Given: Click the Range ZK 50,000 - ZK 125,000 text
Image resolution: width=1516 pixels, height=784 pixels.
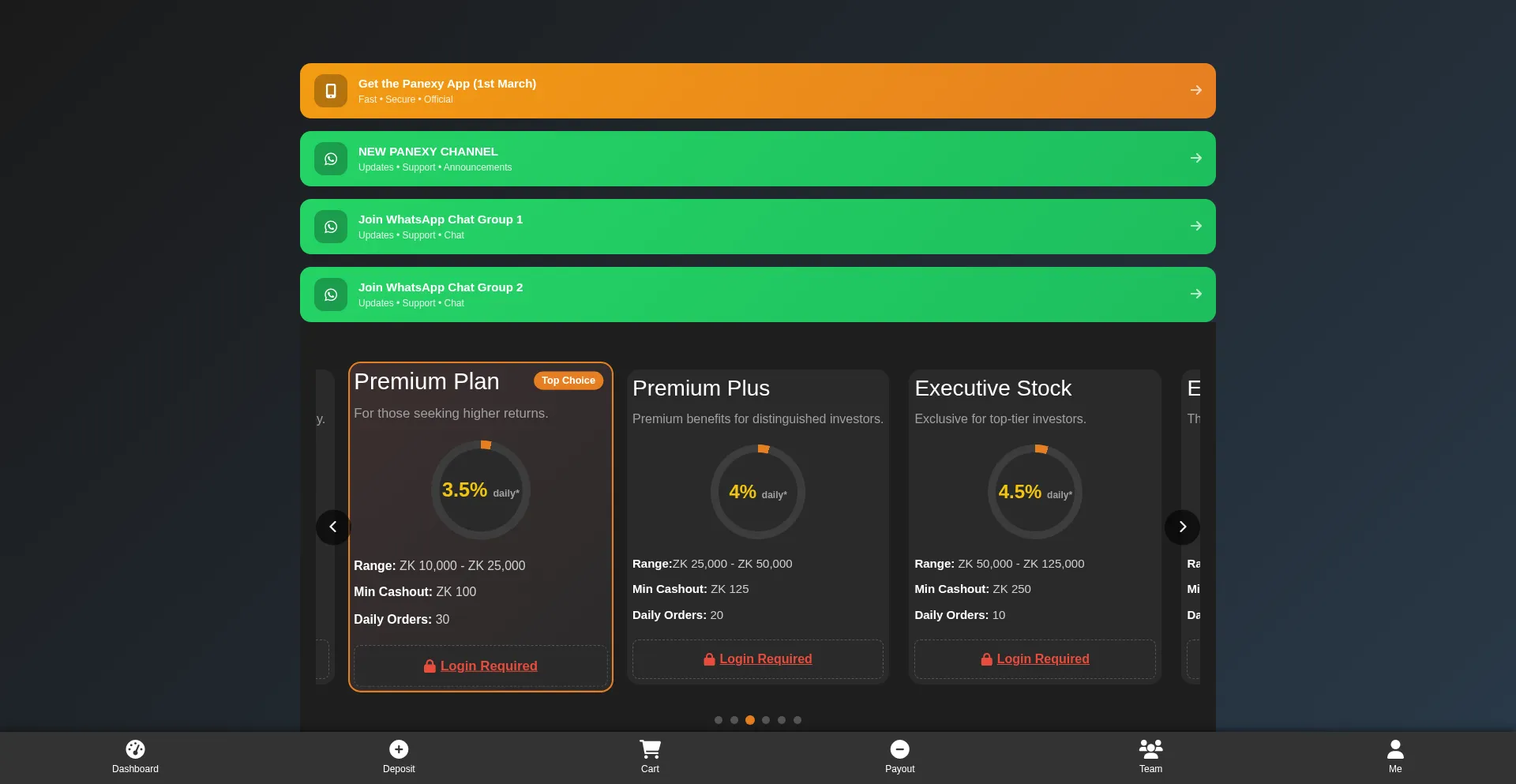Looking at the screenshot, I should (x=1000, y=564).
